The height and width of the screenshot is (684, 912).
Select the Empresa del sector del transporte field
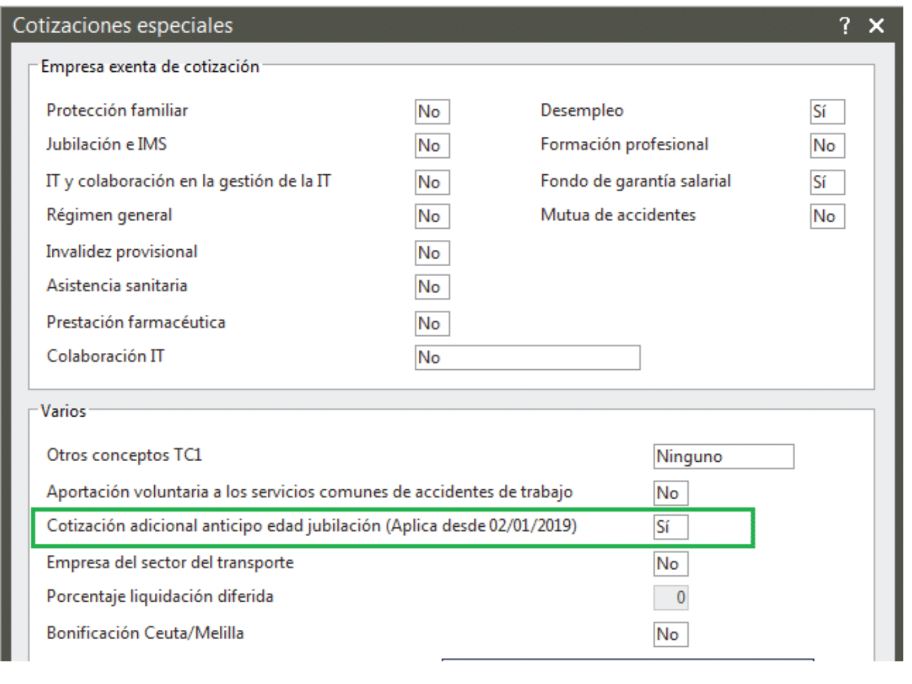pyautogui.click(x=671, y=564)
